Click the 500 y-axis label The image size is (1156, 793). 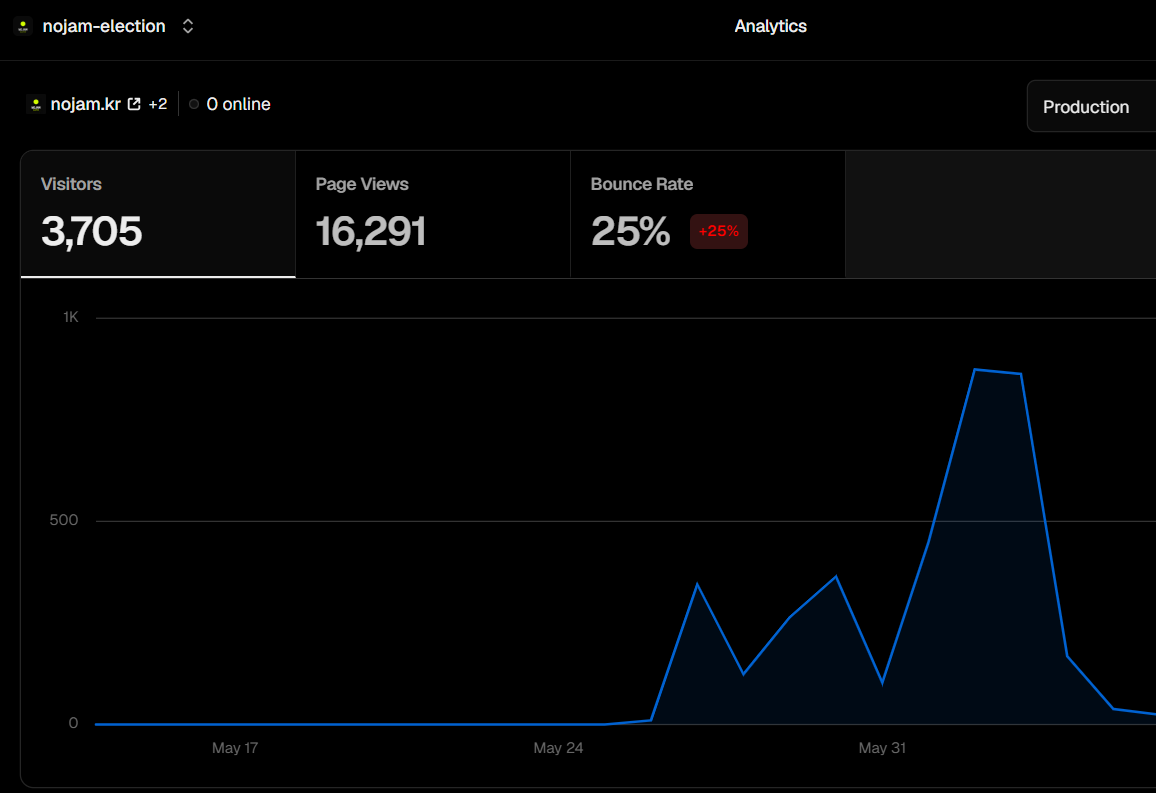tap(63, 520)
